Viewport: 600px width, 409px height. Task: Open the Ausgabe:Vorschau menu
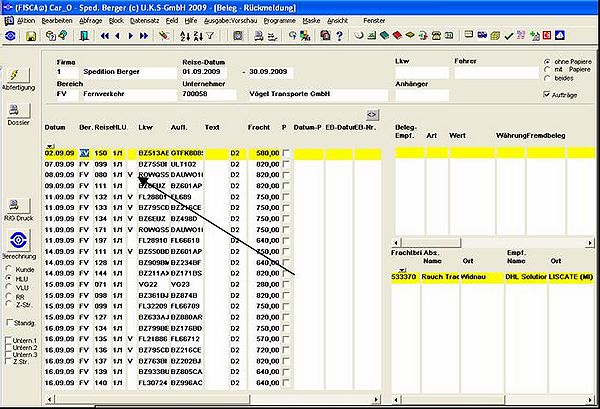pos(230,21)
